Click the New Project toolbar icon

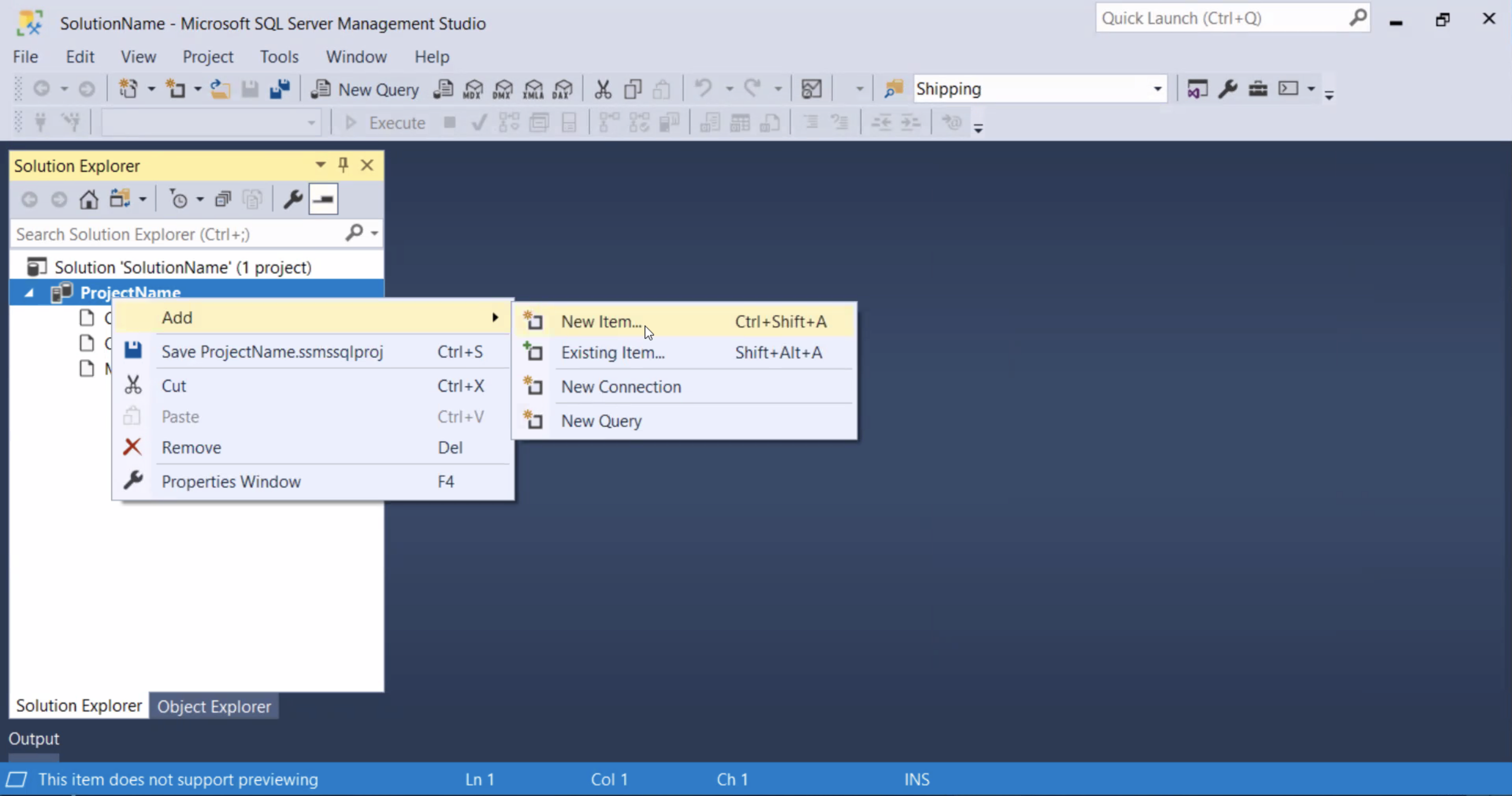click(128, 89)
